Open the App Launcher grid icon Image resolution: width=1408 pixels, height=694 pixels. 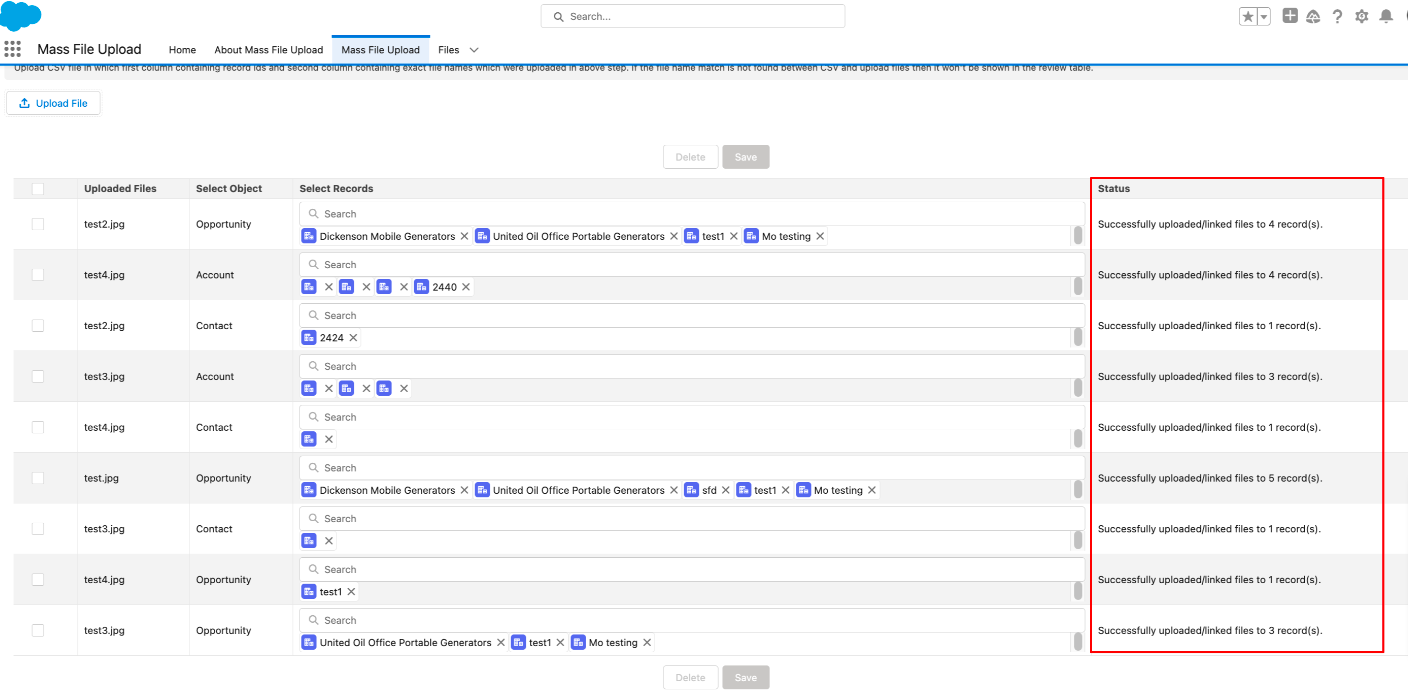12,49
